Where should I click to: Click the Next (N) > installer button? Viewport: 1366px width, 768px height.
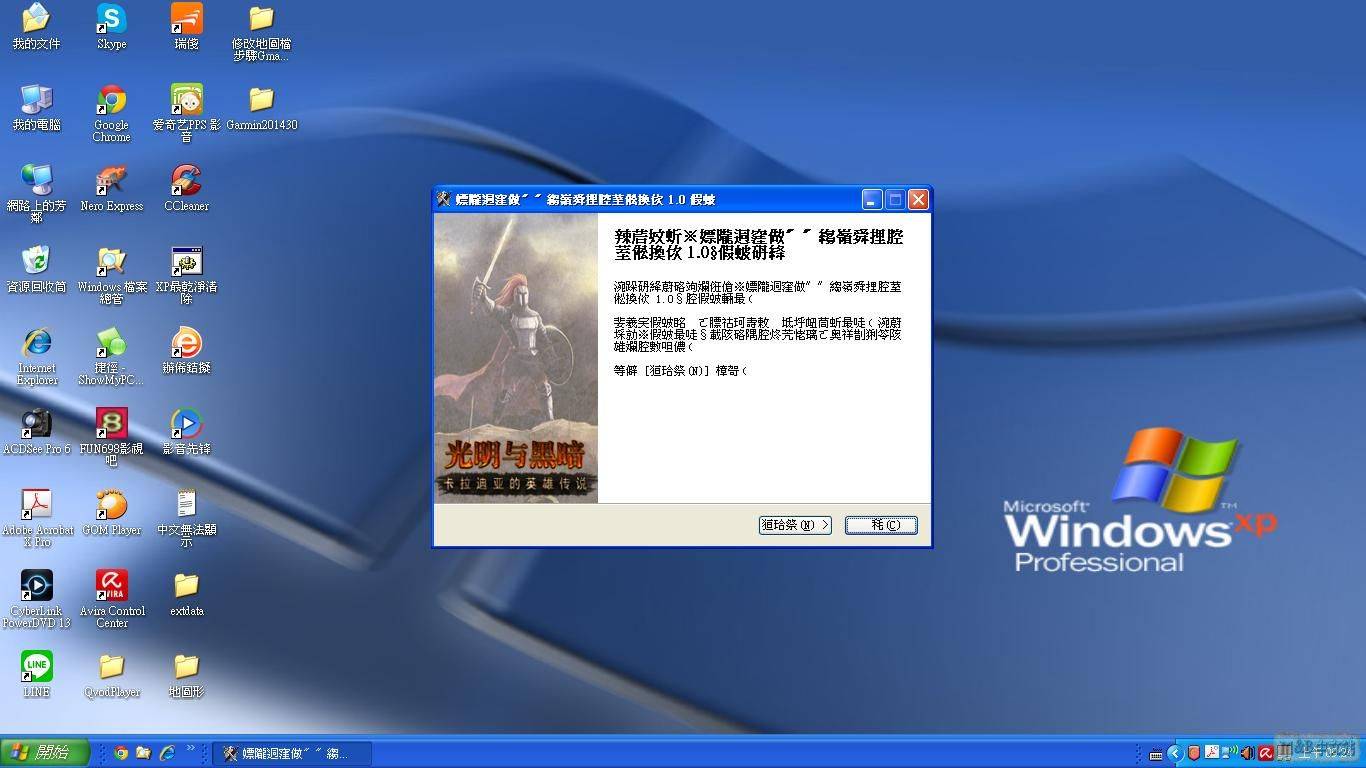795,525
